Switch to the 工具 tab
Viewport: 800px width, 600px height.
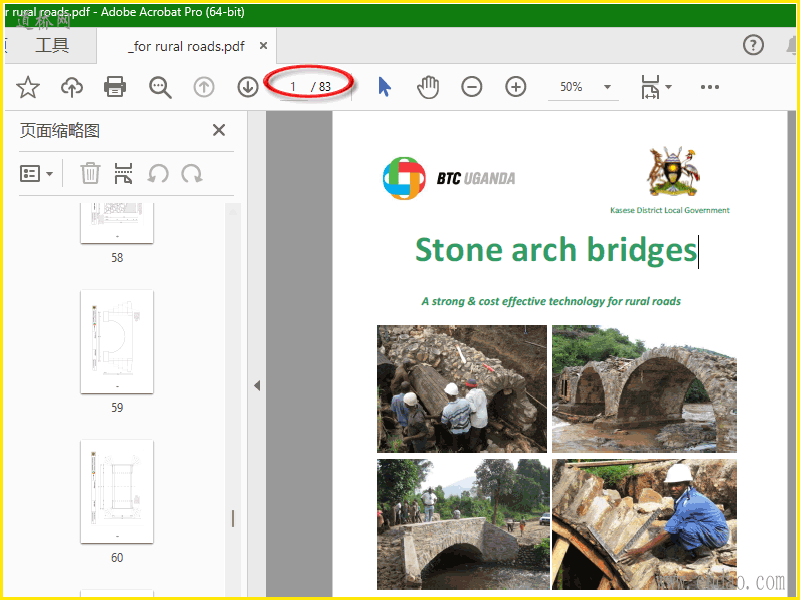pos(52,46)
